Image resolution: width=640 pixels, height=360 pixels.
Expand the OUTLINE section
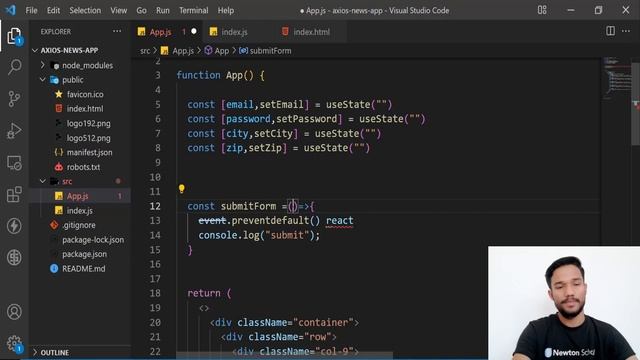[x=54, y=352]
